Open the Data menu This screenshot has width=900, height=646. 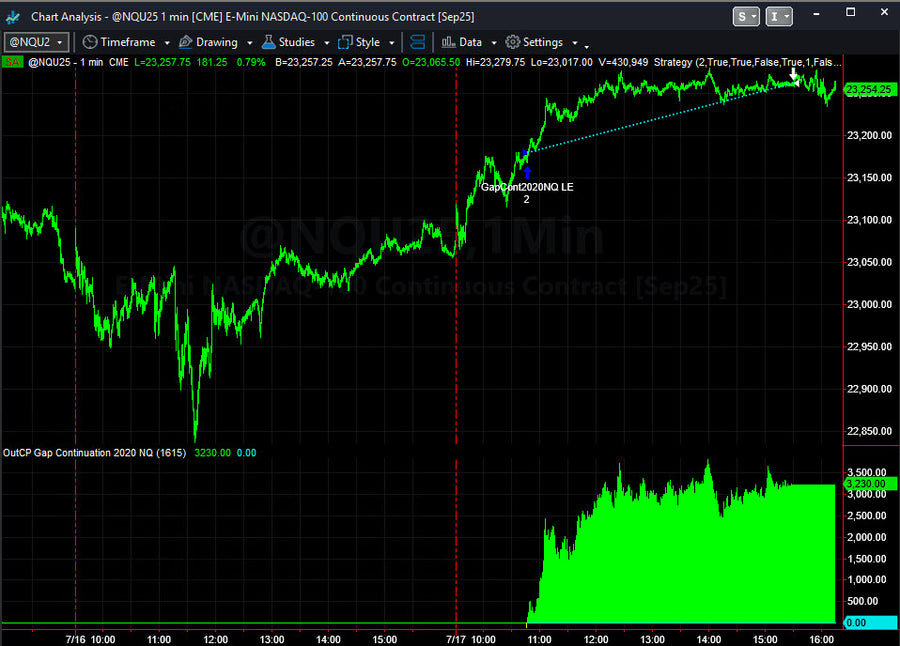tap(470, 42)
